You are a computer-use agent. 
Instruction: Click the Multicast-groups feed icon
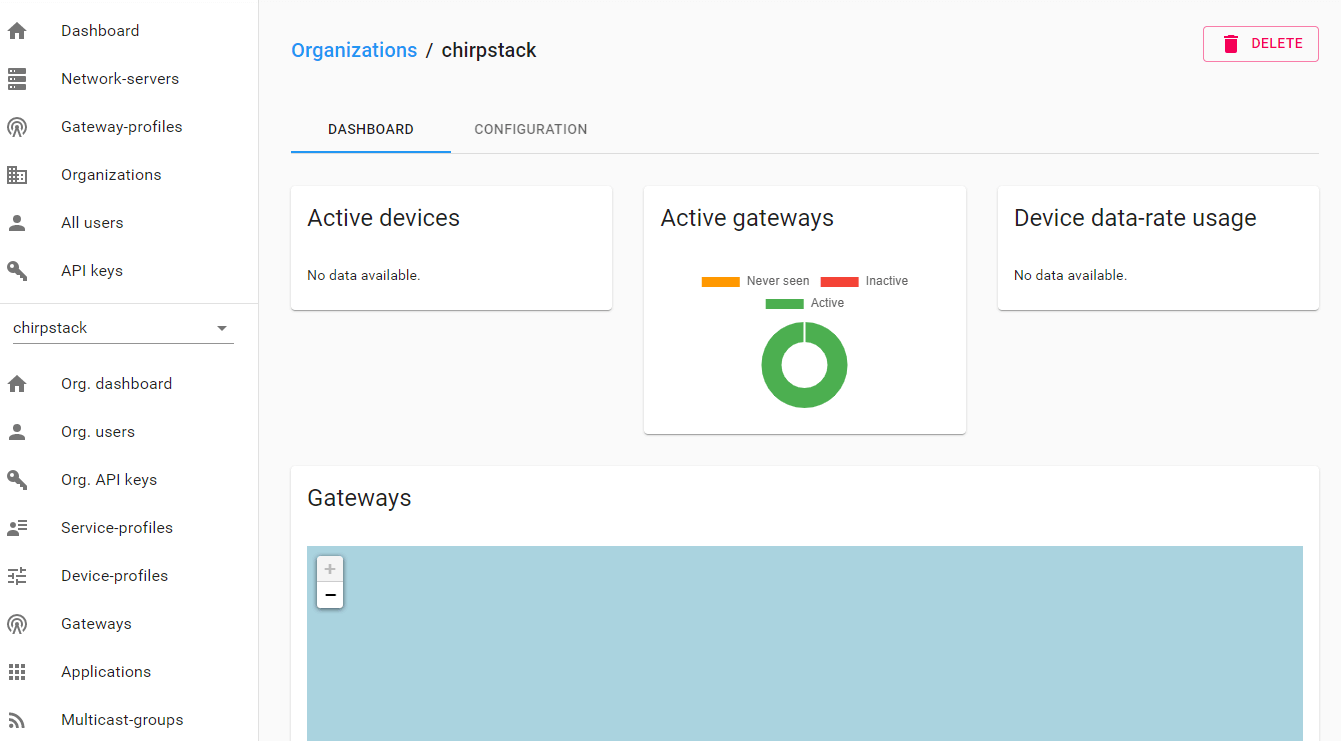click(17, 720)
